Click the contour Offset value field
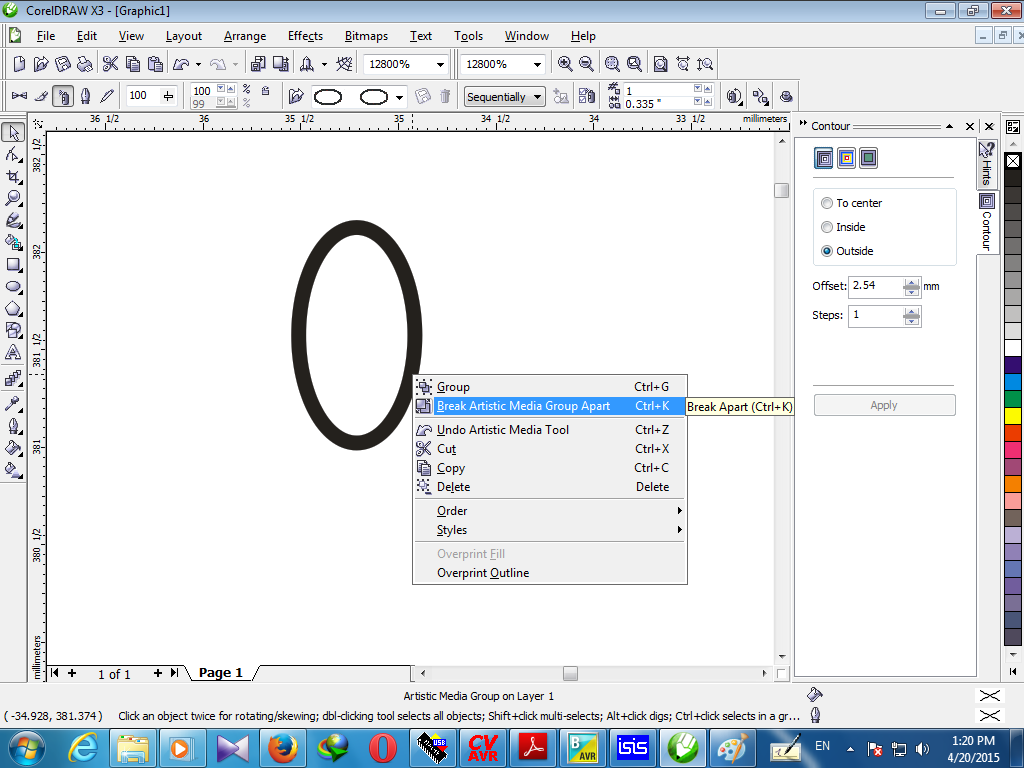The width and height of the screenshot is (1024, 768). tap(875, 286)
